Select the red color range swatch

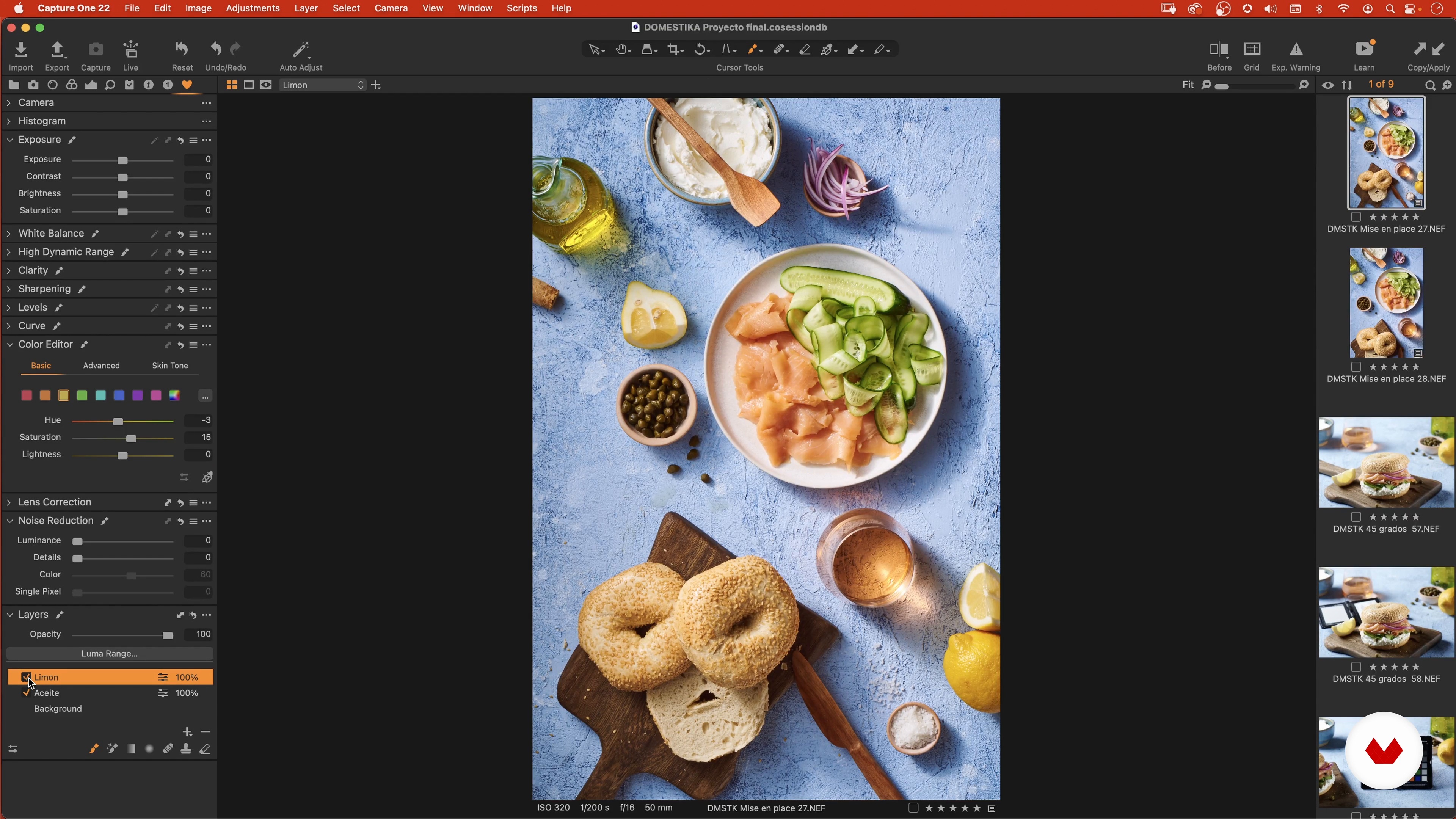tap(27, 395)
